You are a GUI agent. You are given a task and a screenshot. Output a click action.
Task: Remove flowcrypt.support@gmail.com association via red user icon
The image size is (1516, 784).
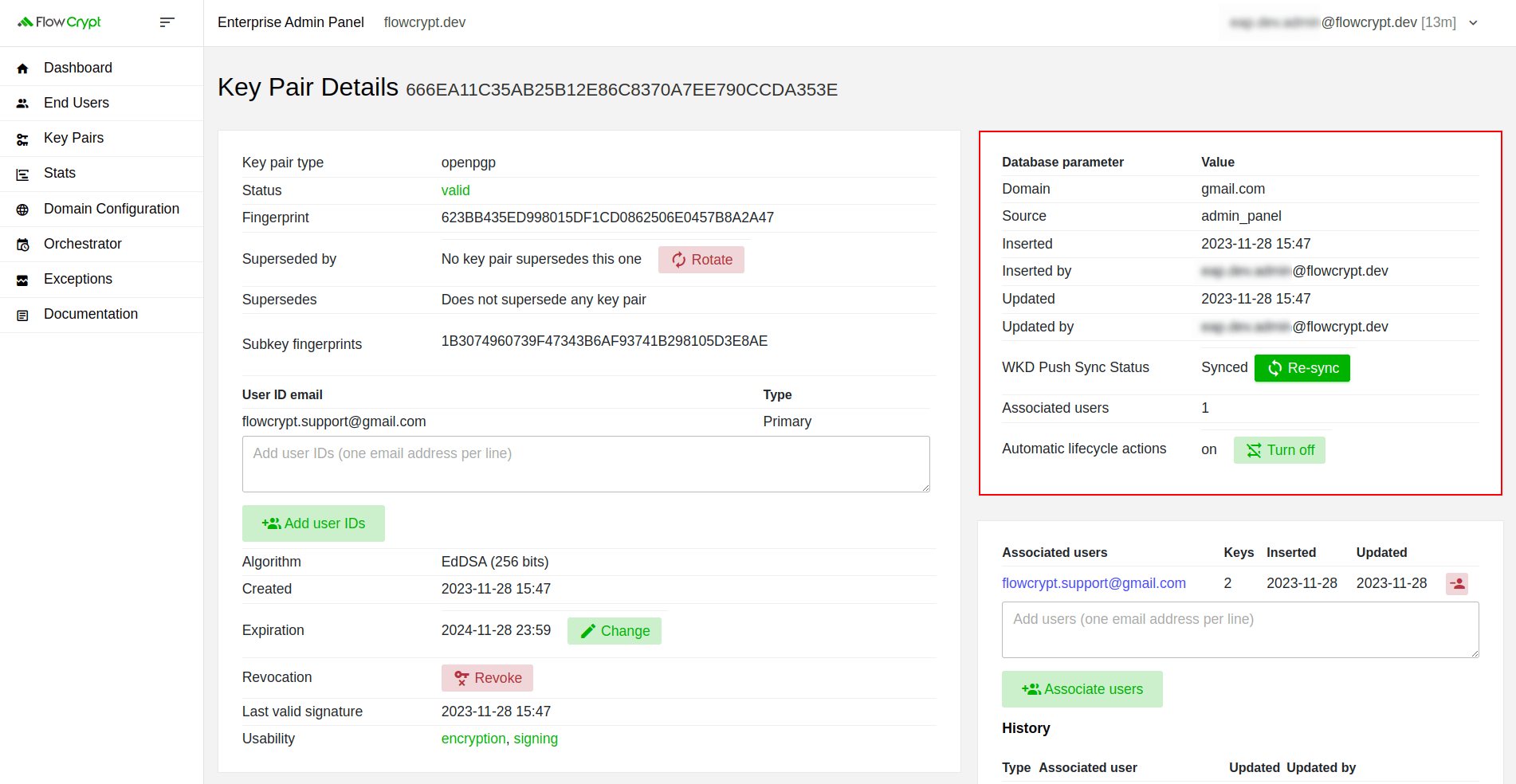tap(1457, 584)
